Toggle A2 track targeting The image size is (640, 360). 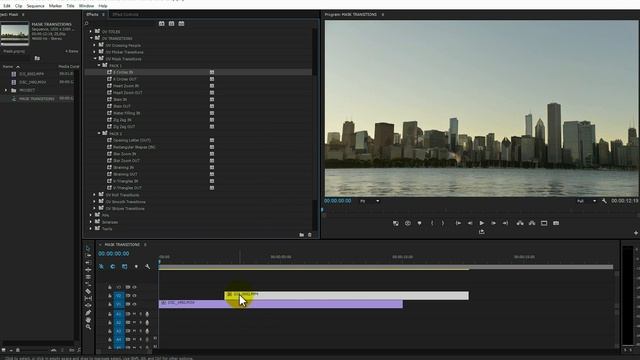pyautogui.click(x=119, y=322)
